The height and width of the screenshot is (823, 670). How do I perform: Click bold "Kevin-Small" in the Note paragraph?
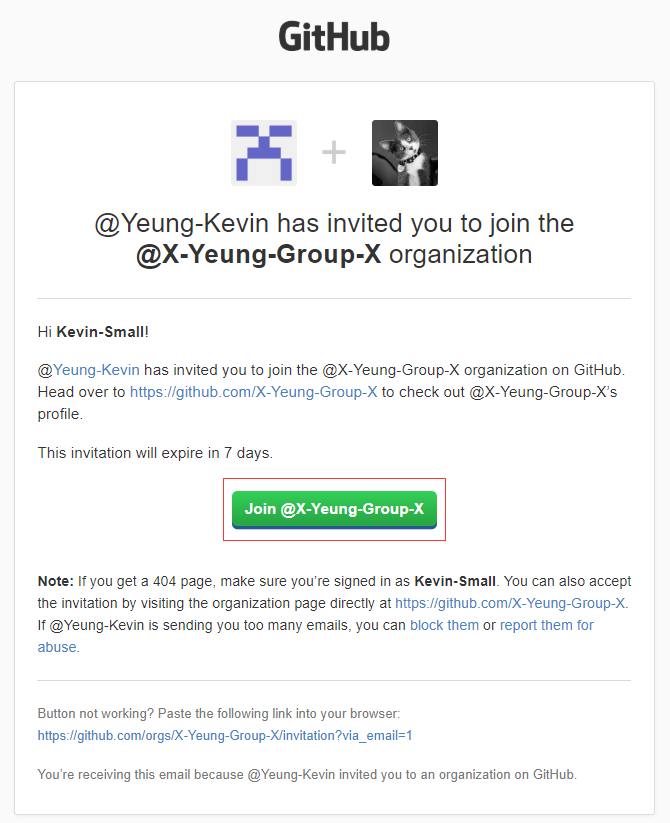pos(455,581)
